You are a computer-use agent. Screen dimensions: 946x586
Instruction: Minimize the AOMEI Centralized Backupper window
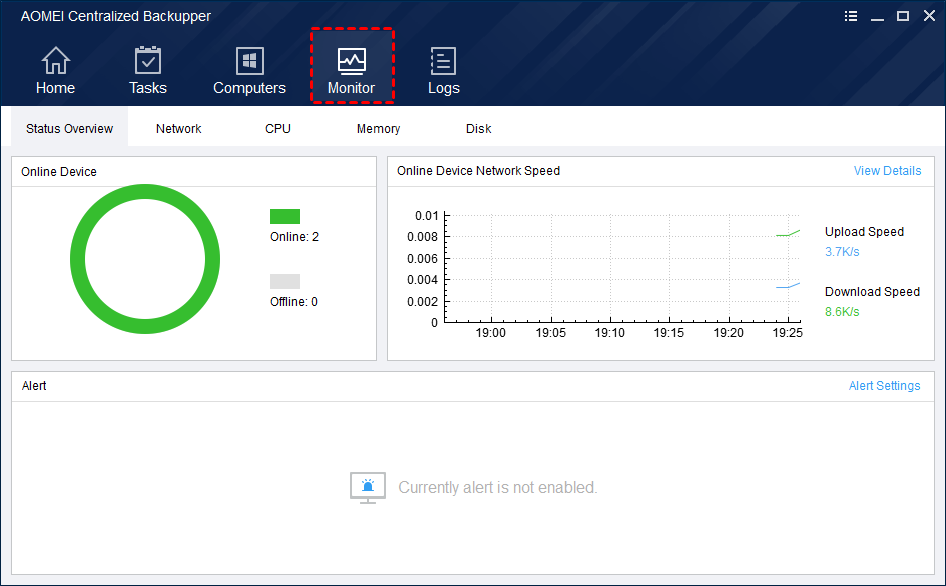877,16
